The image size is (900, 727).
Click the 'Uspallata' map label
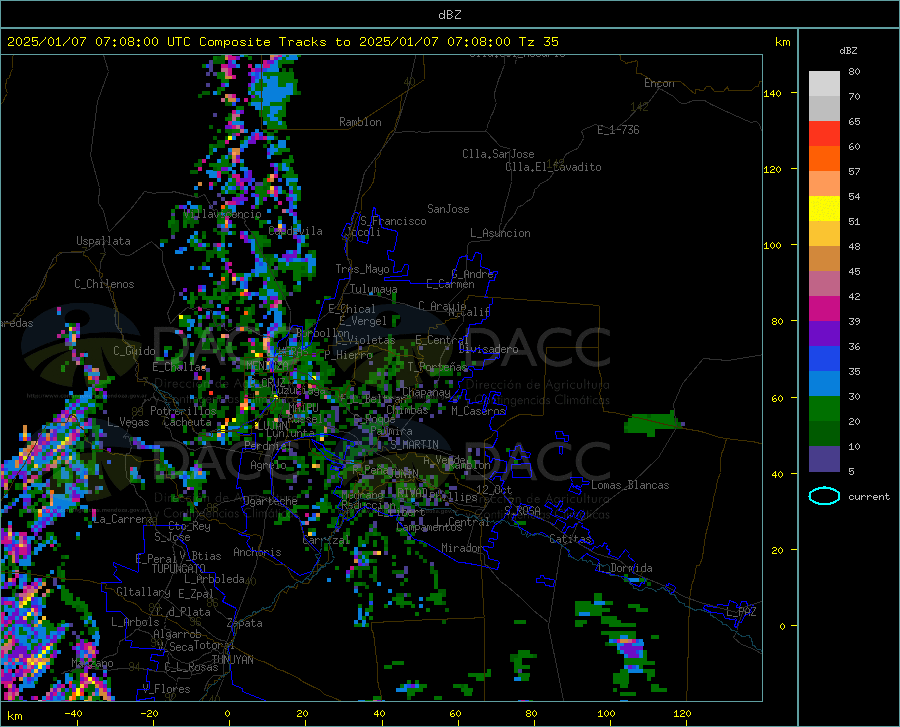tap(103, 241)
